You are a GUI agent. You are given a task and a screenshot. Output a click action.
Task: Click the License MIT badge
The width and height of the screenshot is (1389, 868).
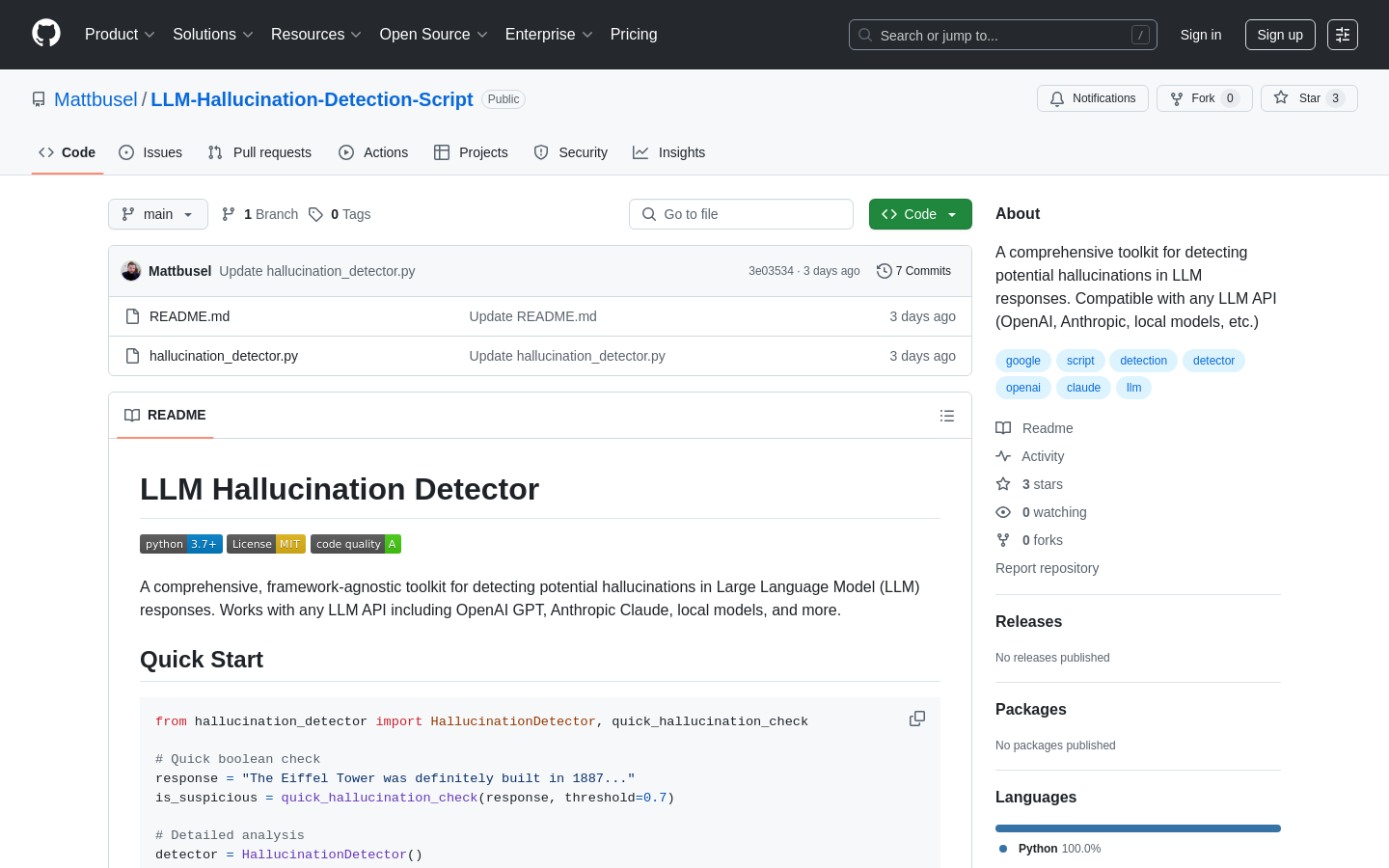(x=266, y=544)
